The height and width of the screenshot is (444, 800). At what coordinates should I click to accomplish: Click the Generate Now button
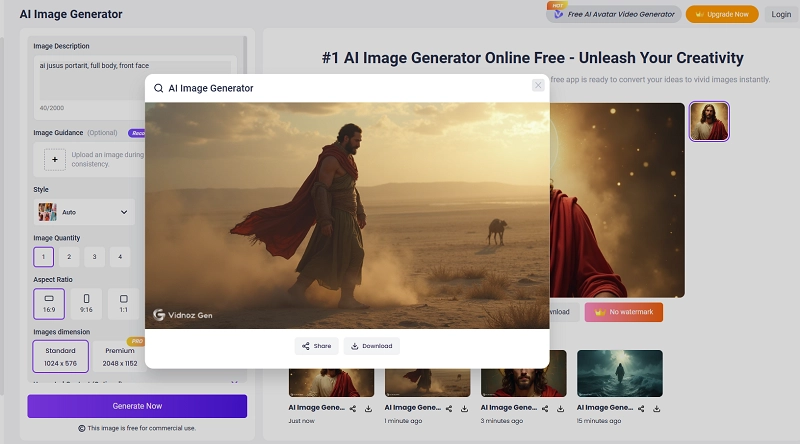(137, 406)
